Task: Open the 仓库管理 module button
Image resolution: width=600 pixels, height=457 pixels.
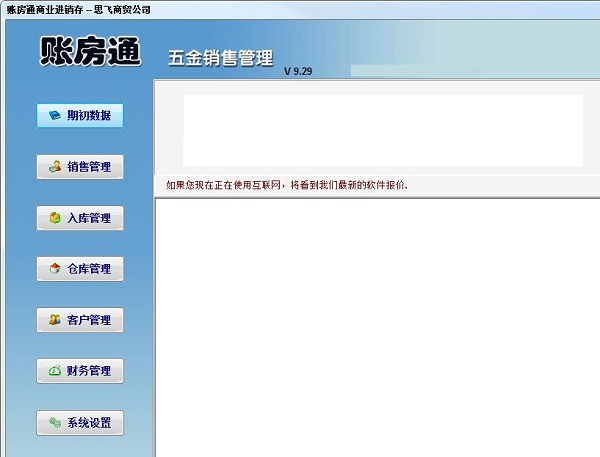Action: tap(80, 269)
